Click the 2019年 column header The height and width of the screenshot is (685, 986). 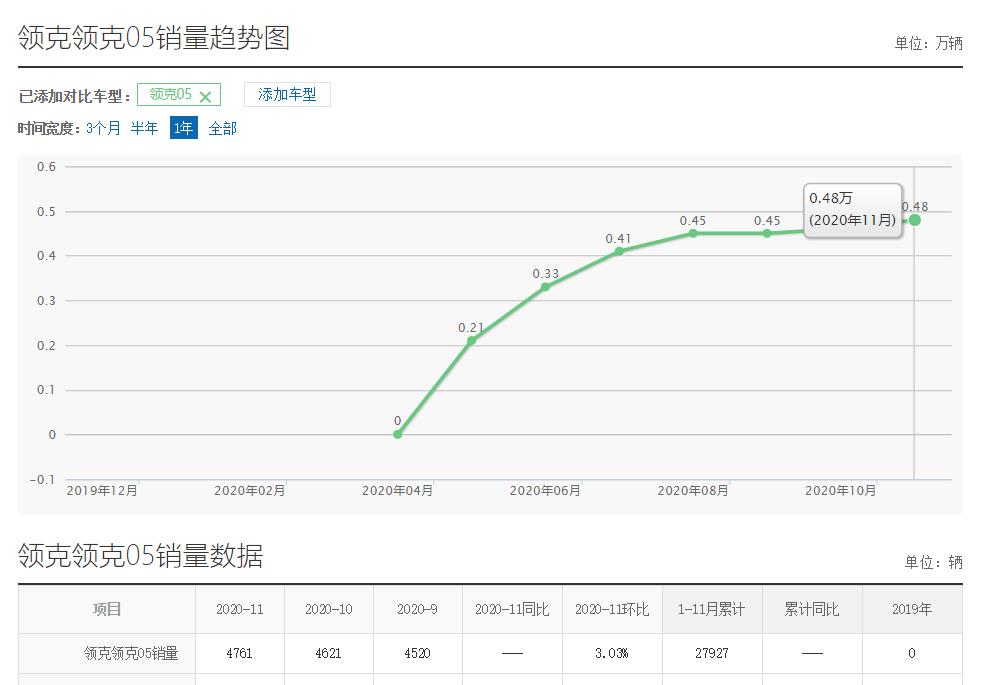(x=912, y=609)
